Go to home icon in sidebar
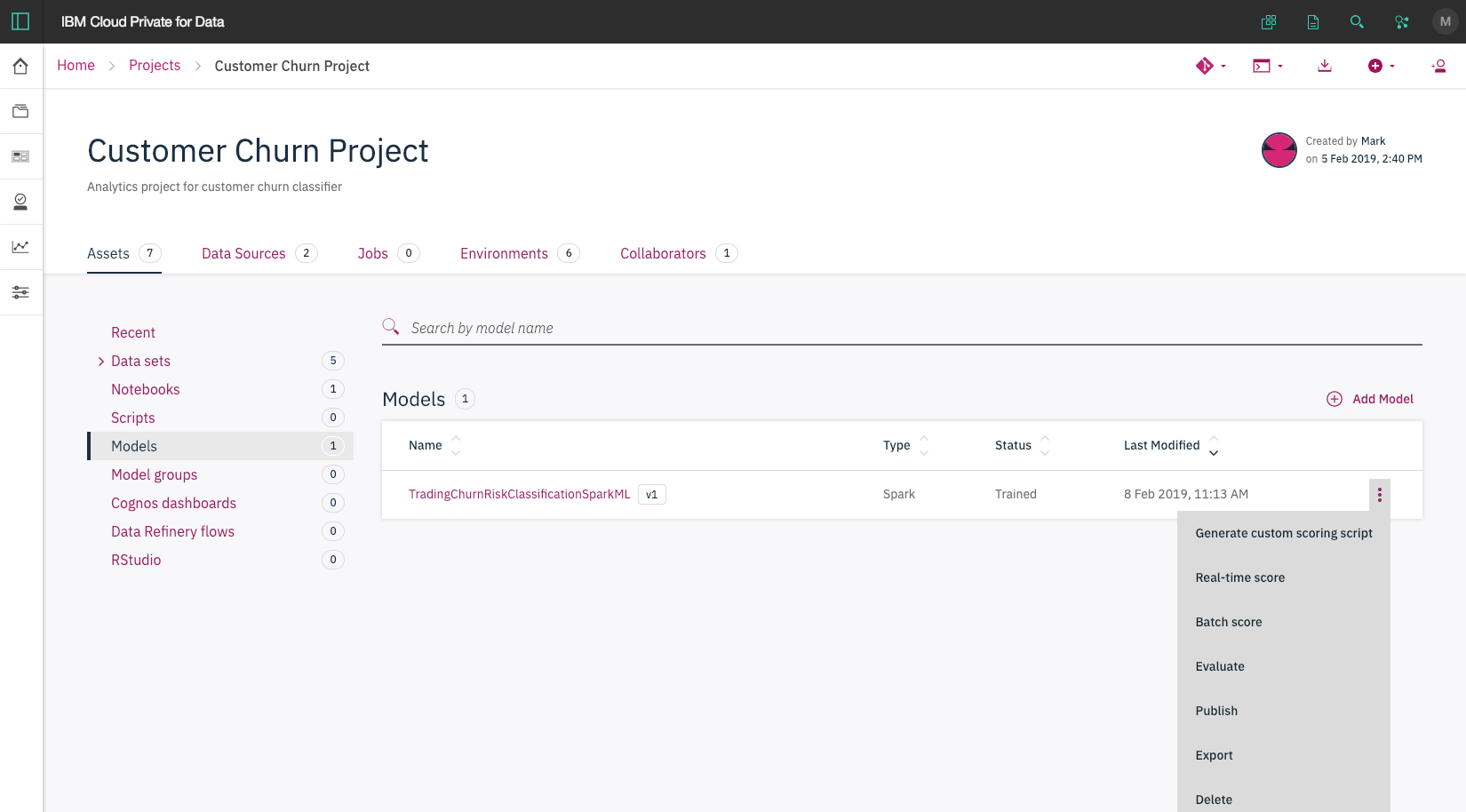 (20, 66)
